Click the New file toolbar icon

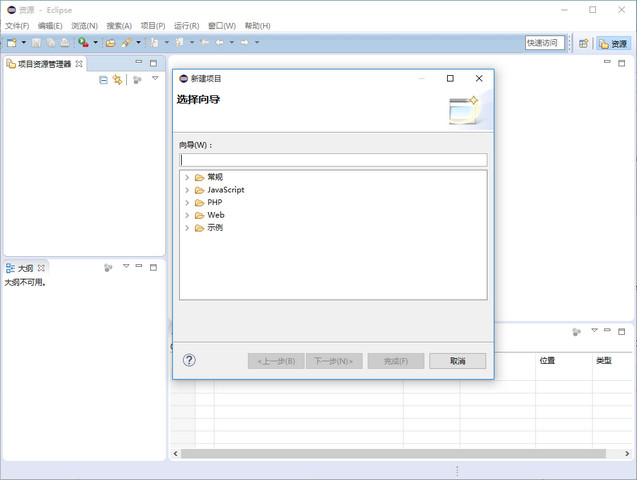tap(11, 43)
